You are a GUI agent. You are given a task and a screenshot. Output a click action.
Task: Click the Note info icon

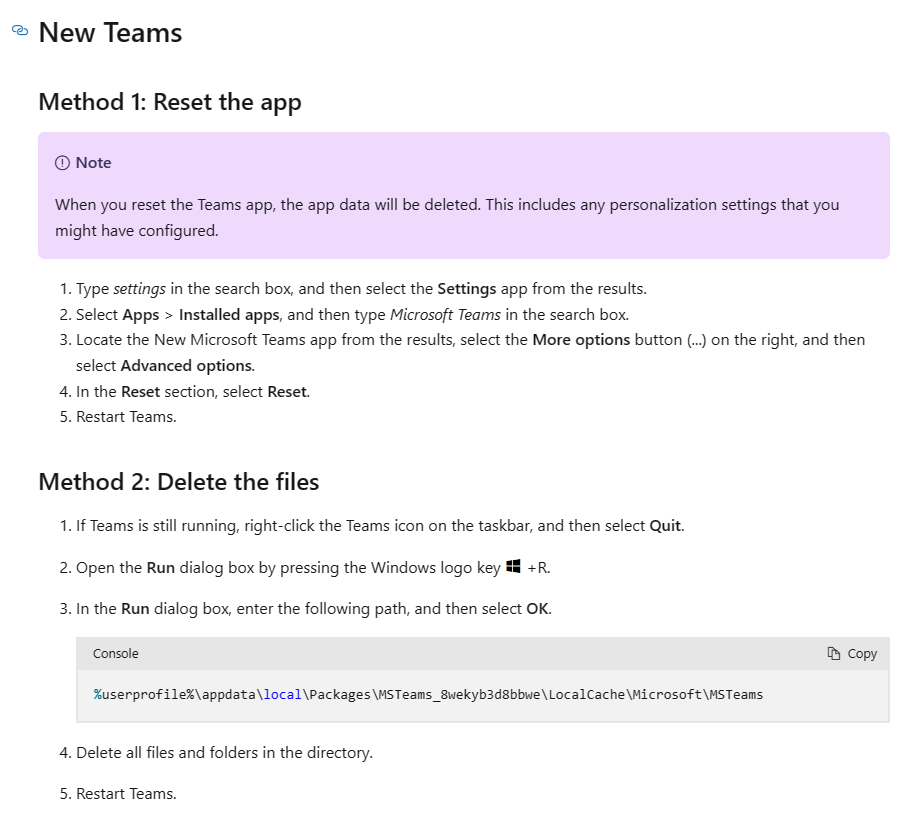click(x=62, y=163)
